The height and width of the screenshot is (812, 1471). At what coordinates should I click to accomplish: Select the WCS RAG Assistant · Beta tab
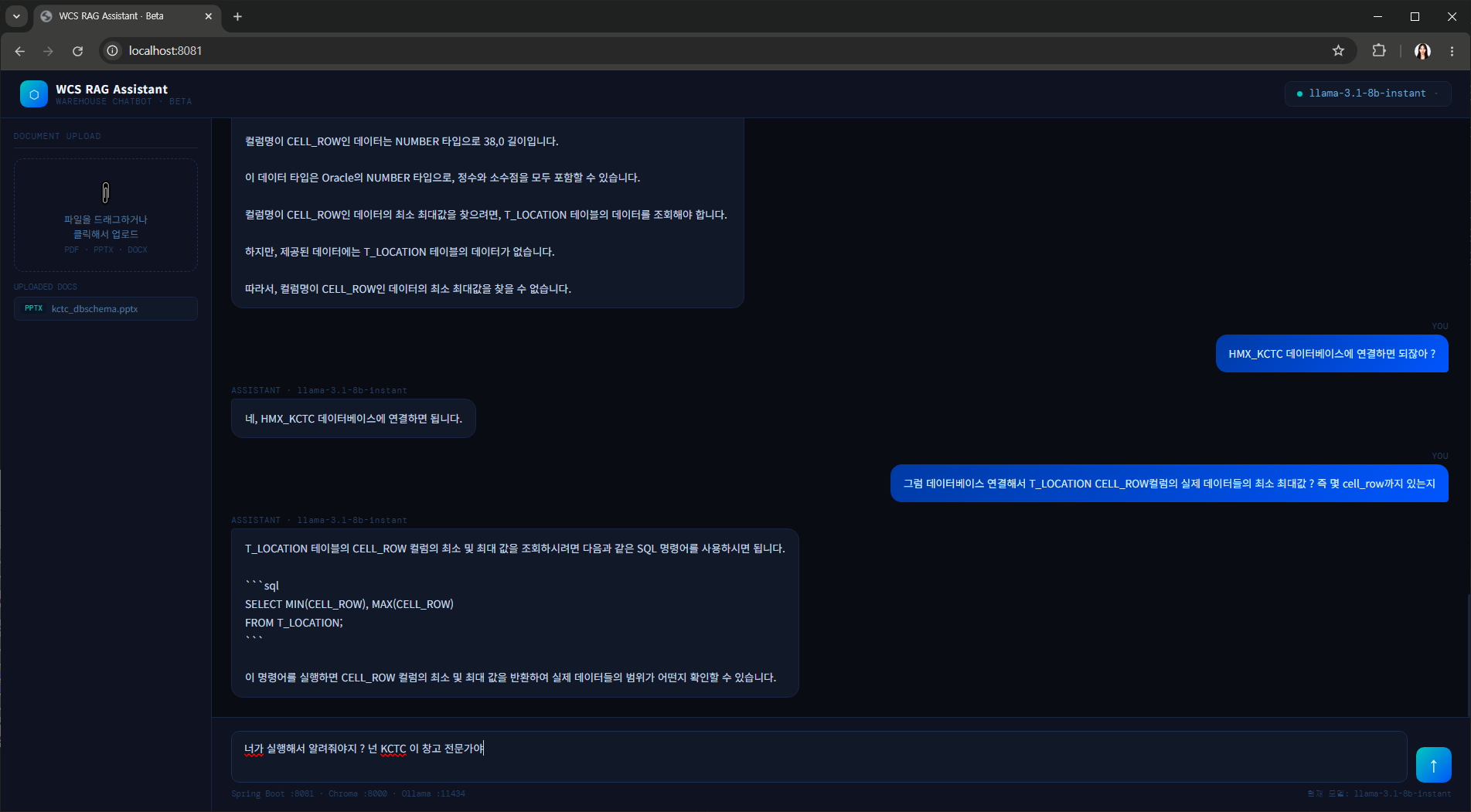pyautogui.click(x=127, y=16)
